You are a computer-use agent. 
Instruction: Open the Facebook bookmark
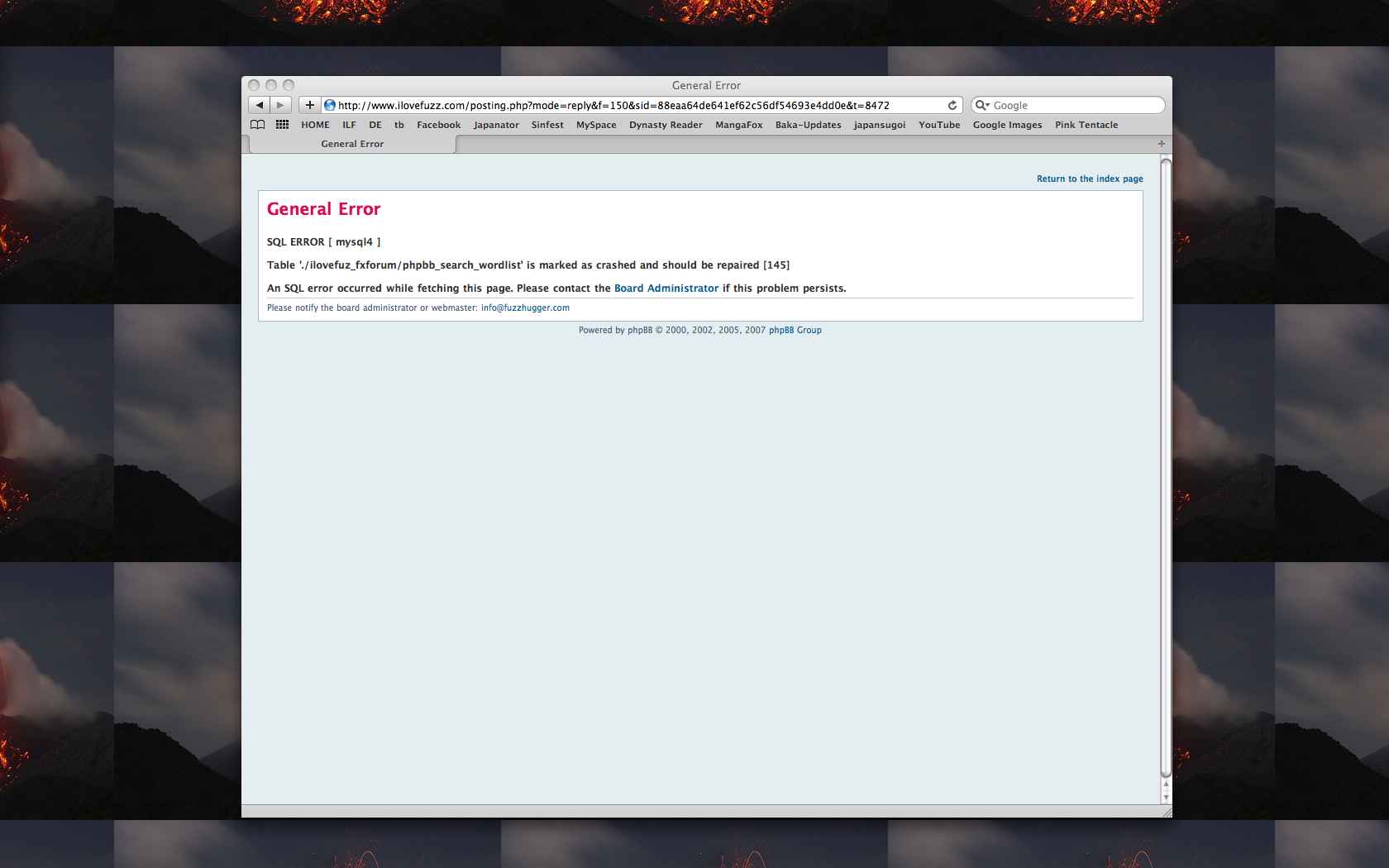coord(438,125)
